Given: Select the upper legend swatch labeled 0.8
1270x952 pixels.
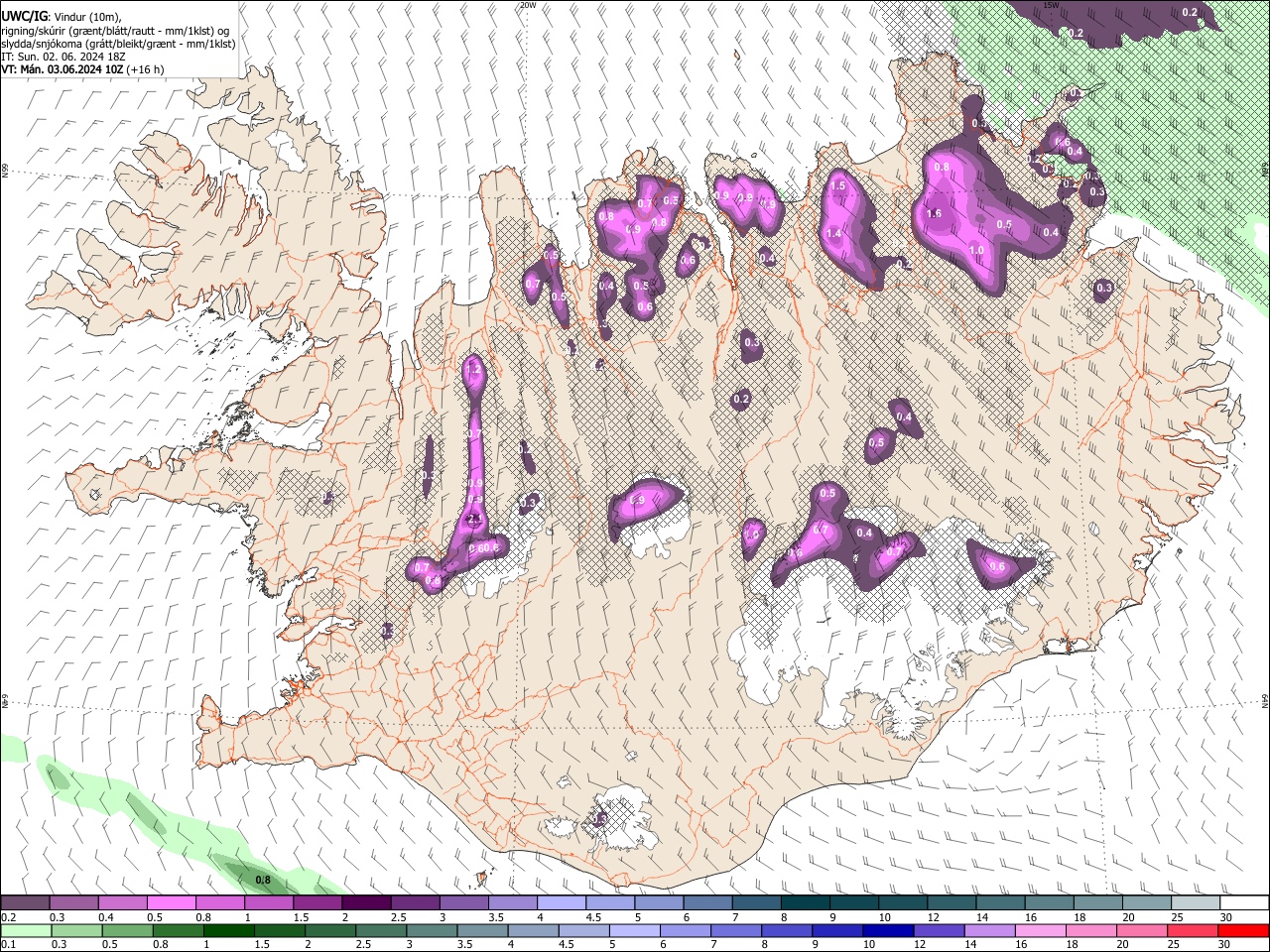Looking at the screenshot, I should 220,903.
